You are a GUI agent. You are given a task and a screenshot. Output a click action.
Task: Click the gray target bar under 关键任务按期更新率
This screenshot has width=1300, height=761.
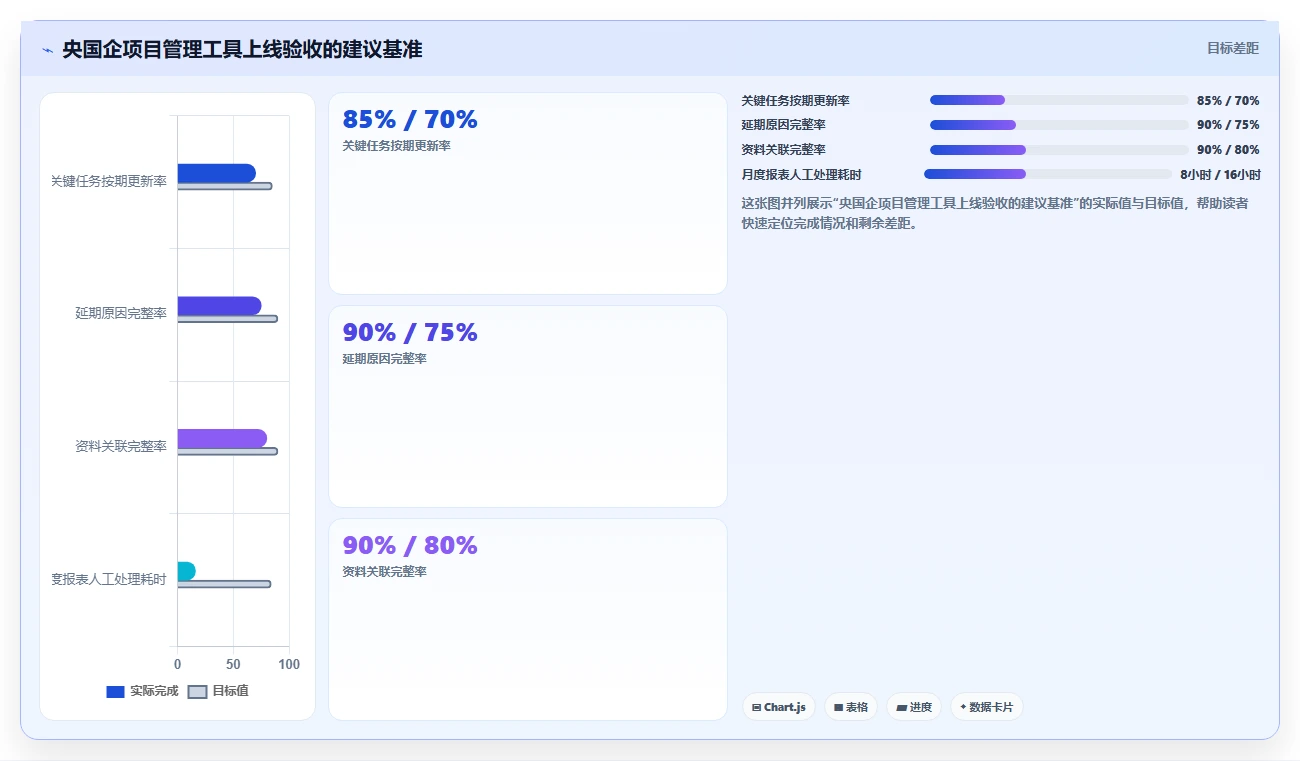click(x=225, y=186)
